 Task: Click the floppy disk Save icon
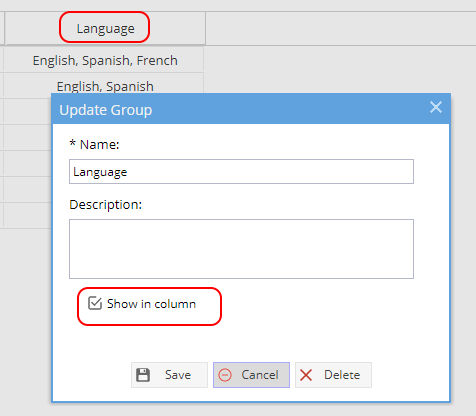point(143,375)
